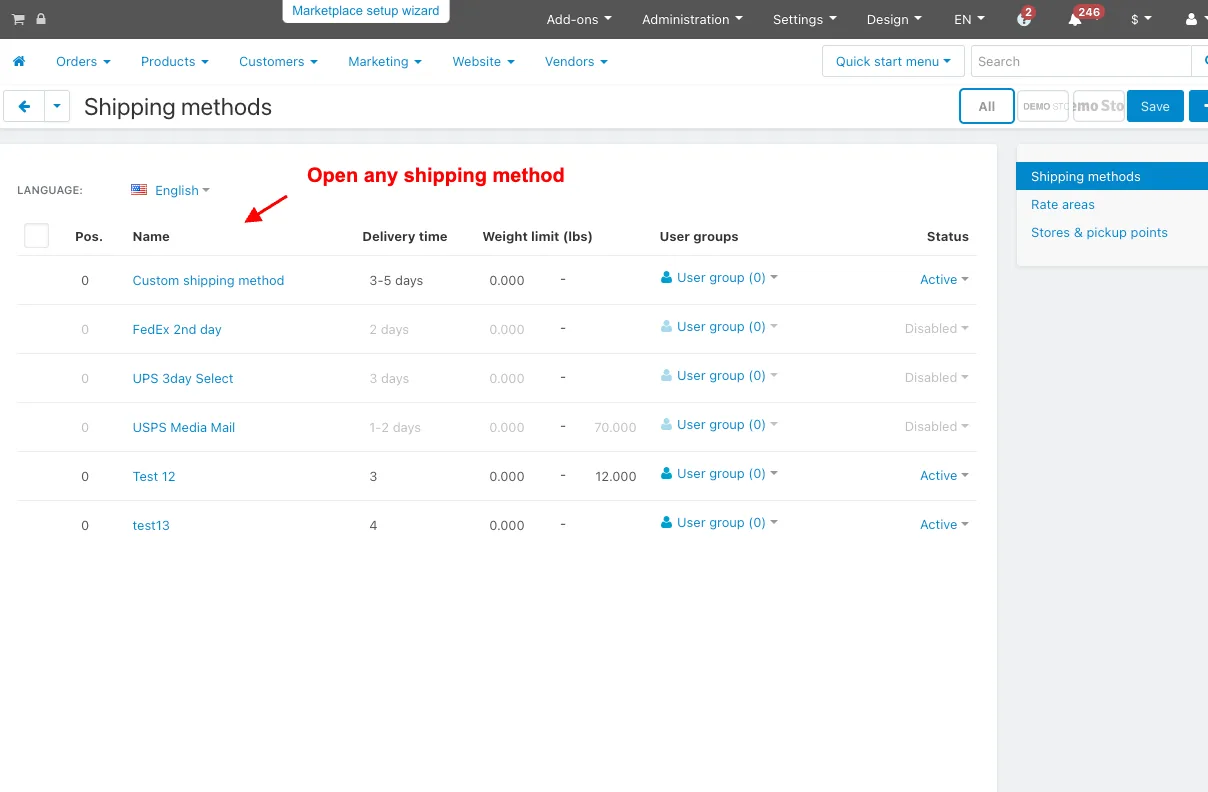Open Test 12 Active status dropdown
1208x792 pixels.
click(x=944, y=475)
